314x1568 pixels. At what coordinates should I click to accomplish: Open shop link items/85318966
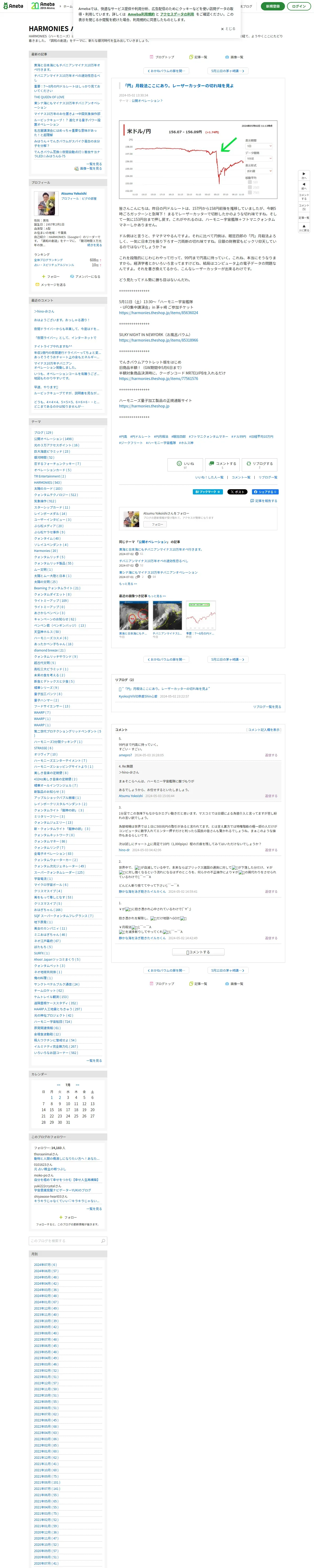(159, 340)
